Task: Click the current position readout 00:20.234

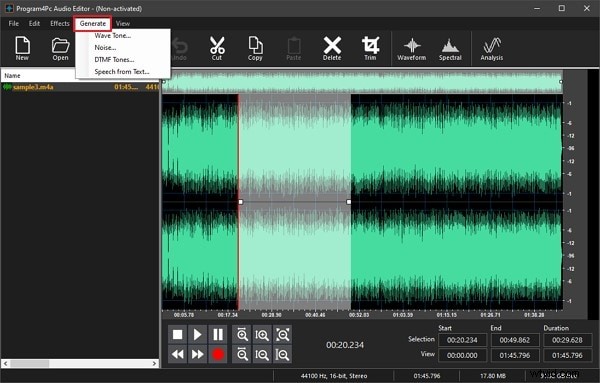Action: (345, 345)
